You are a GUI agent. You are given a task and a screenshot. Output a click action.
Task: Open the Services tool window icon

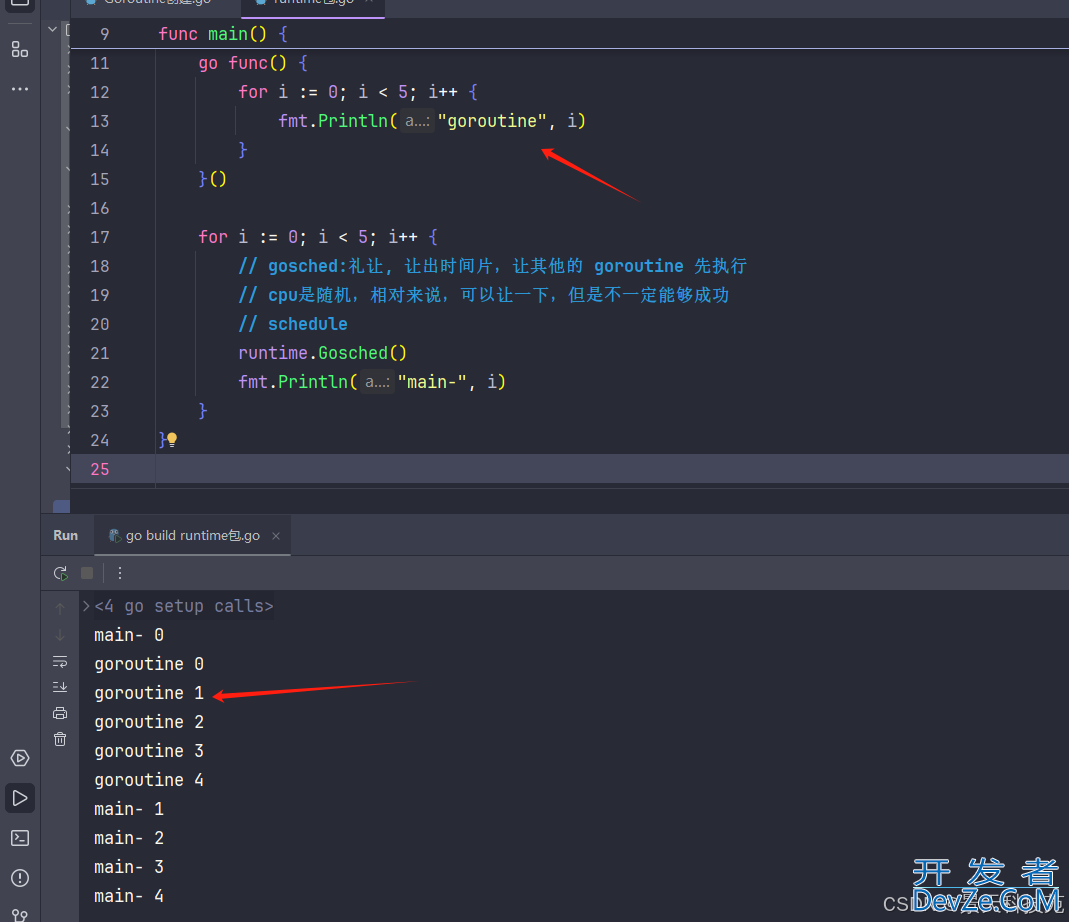coord(20,758)
